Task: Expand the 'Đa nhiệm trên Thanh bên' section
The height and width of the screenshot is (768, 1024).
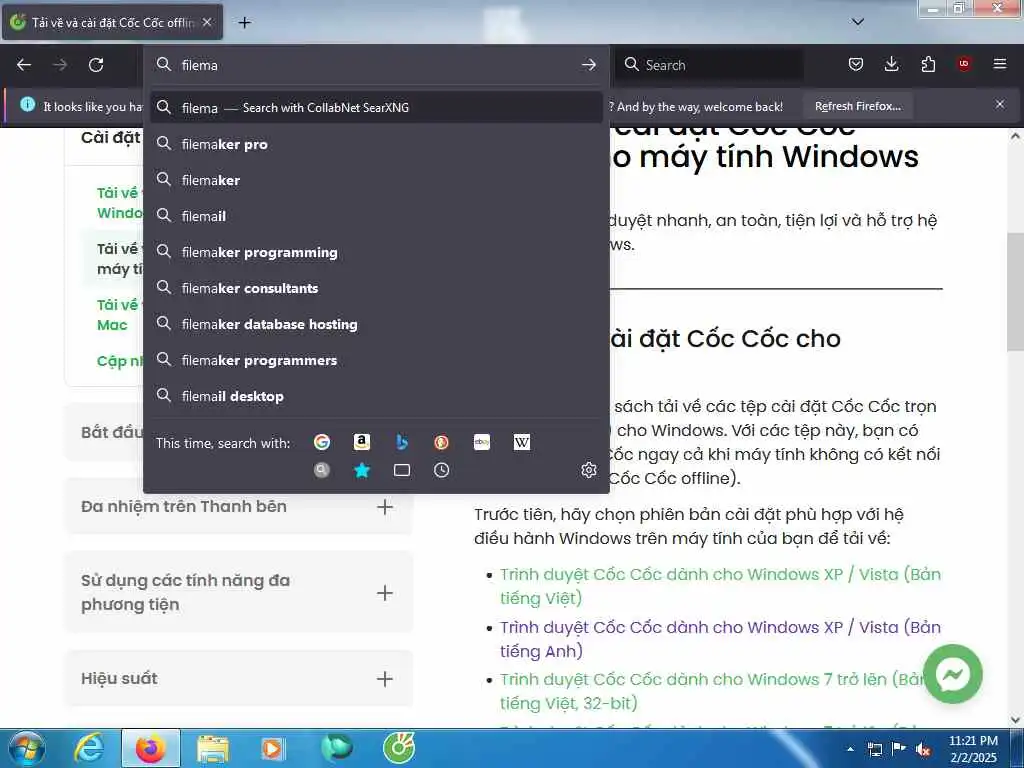Action: (x=385, y=507)
